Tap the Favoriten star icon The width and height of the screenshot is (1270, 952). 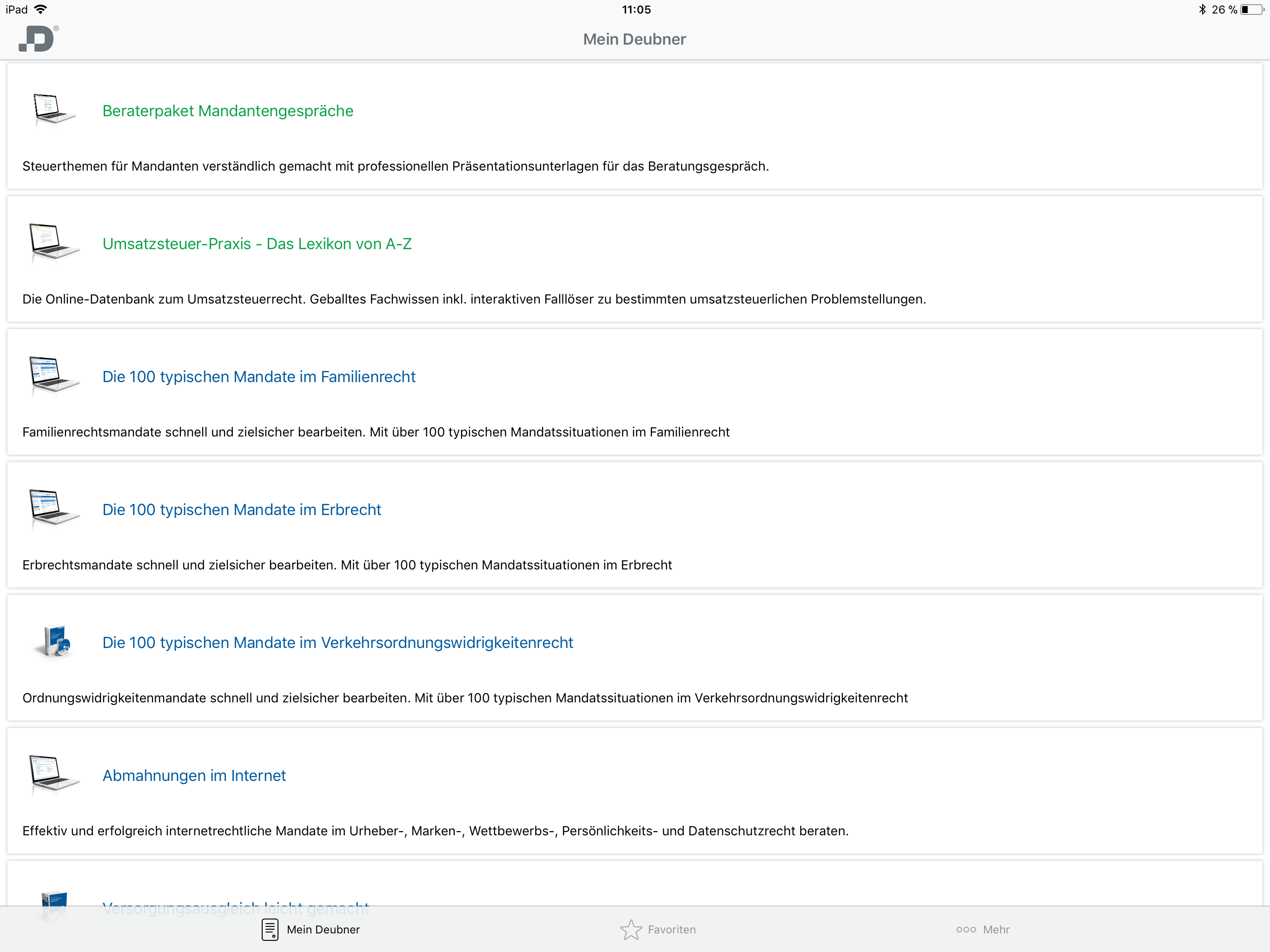coord(631,930)
